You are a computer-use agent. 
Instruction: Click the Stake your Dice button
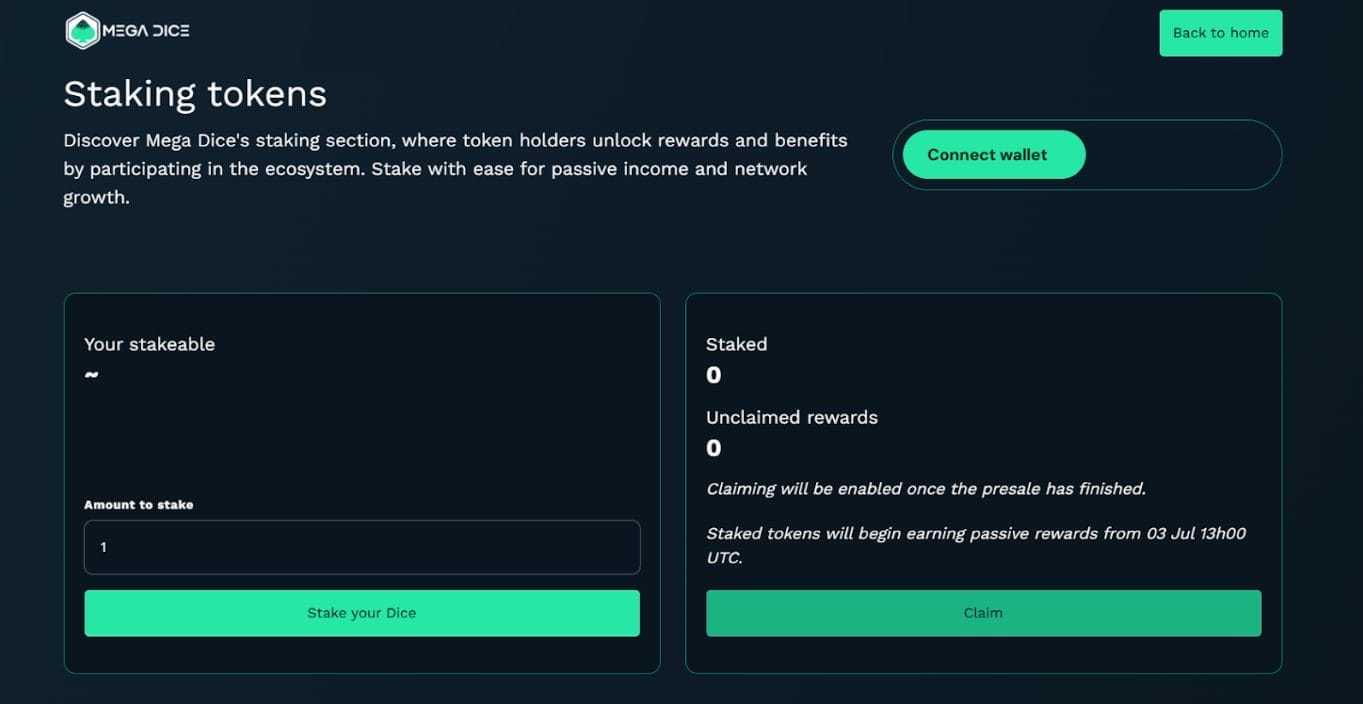[362, 613]
